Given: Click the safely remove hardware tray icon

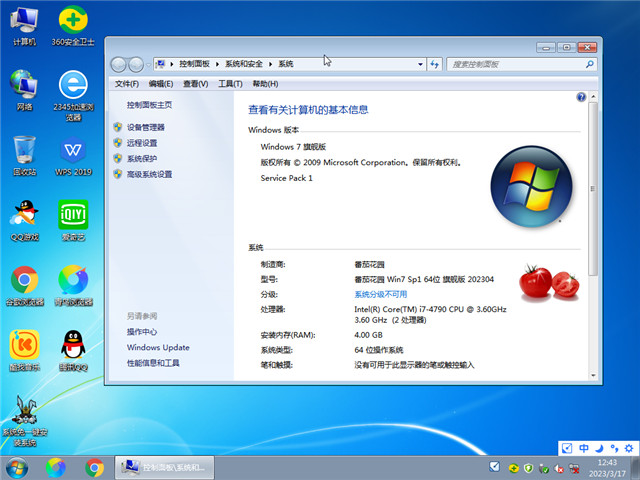Looking at the screenshot, I should click(x=544, y=469).
